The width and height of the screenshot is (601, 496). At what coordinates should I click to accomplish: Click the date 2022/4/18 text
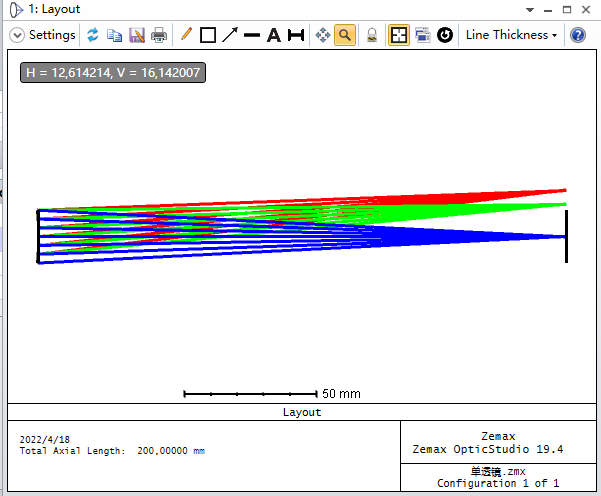point(44,439)
